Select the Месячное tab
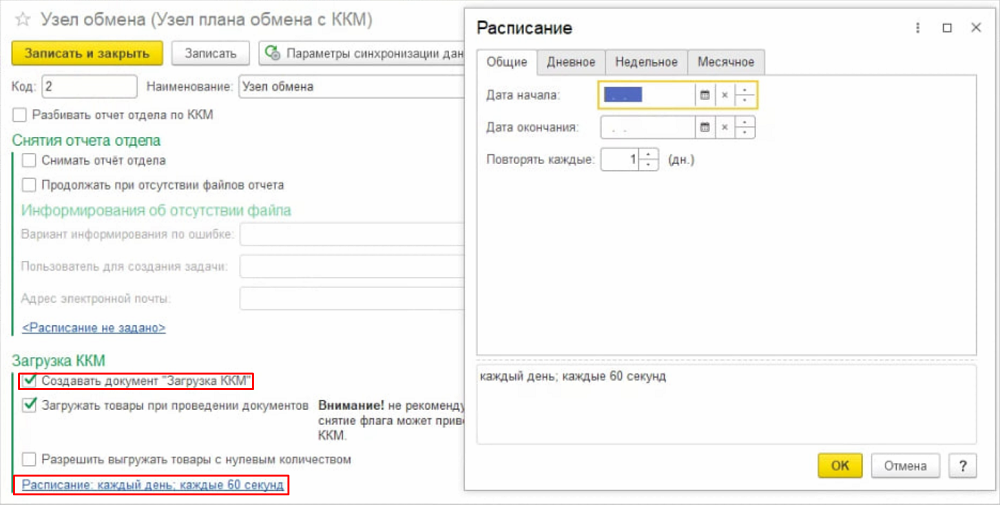The image size is (1000, 505). pyautogui.click(x=726, y=62)
